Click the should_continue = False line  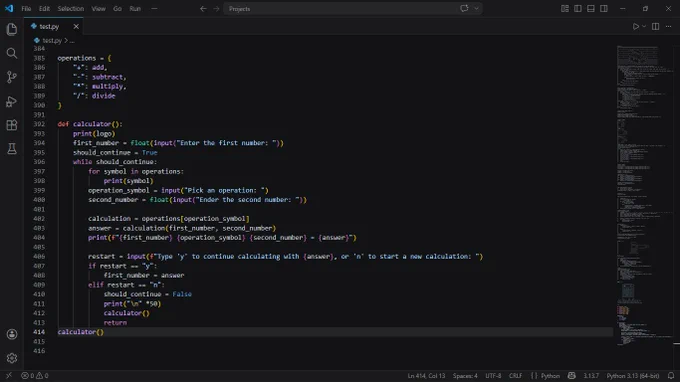(x=147, y=294)
